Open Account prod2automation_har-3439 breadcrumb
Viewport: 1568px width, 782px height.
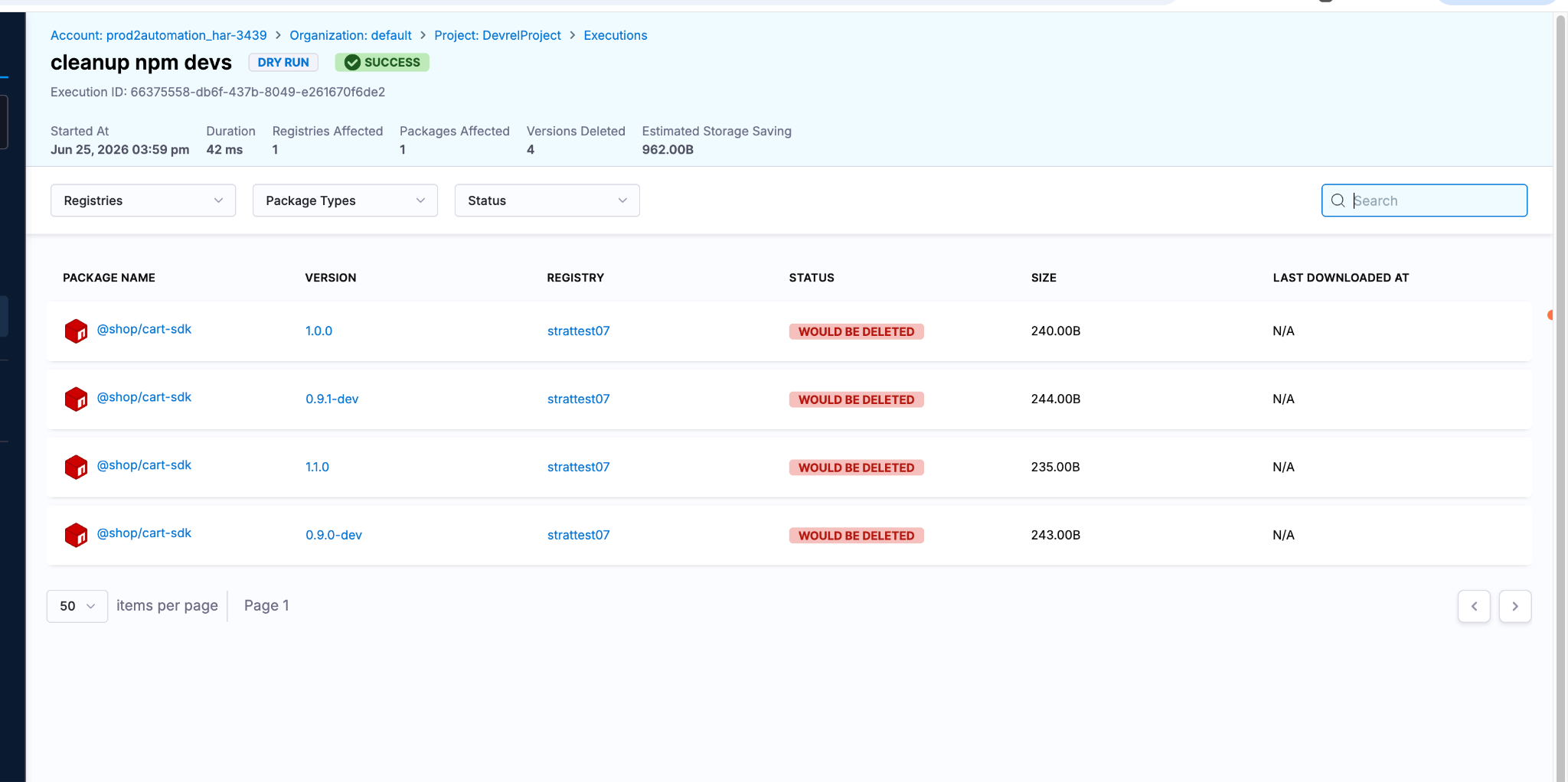coord(158,35)
